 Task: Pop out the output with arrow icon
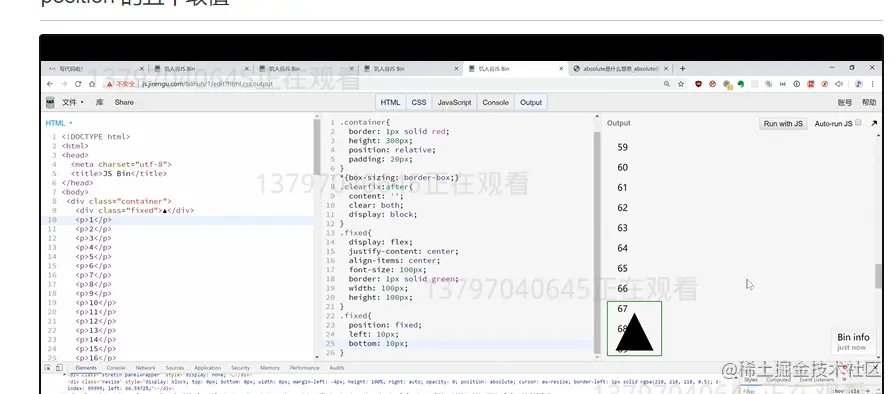click(x=874, y=123)
